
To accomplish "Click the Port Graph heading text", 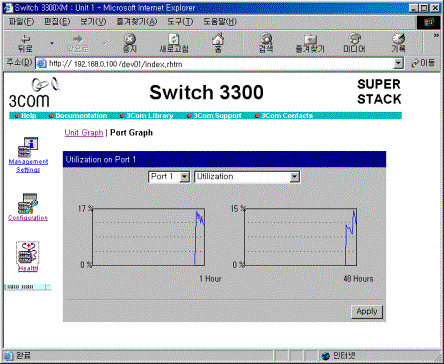I will click(131, 133).
